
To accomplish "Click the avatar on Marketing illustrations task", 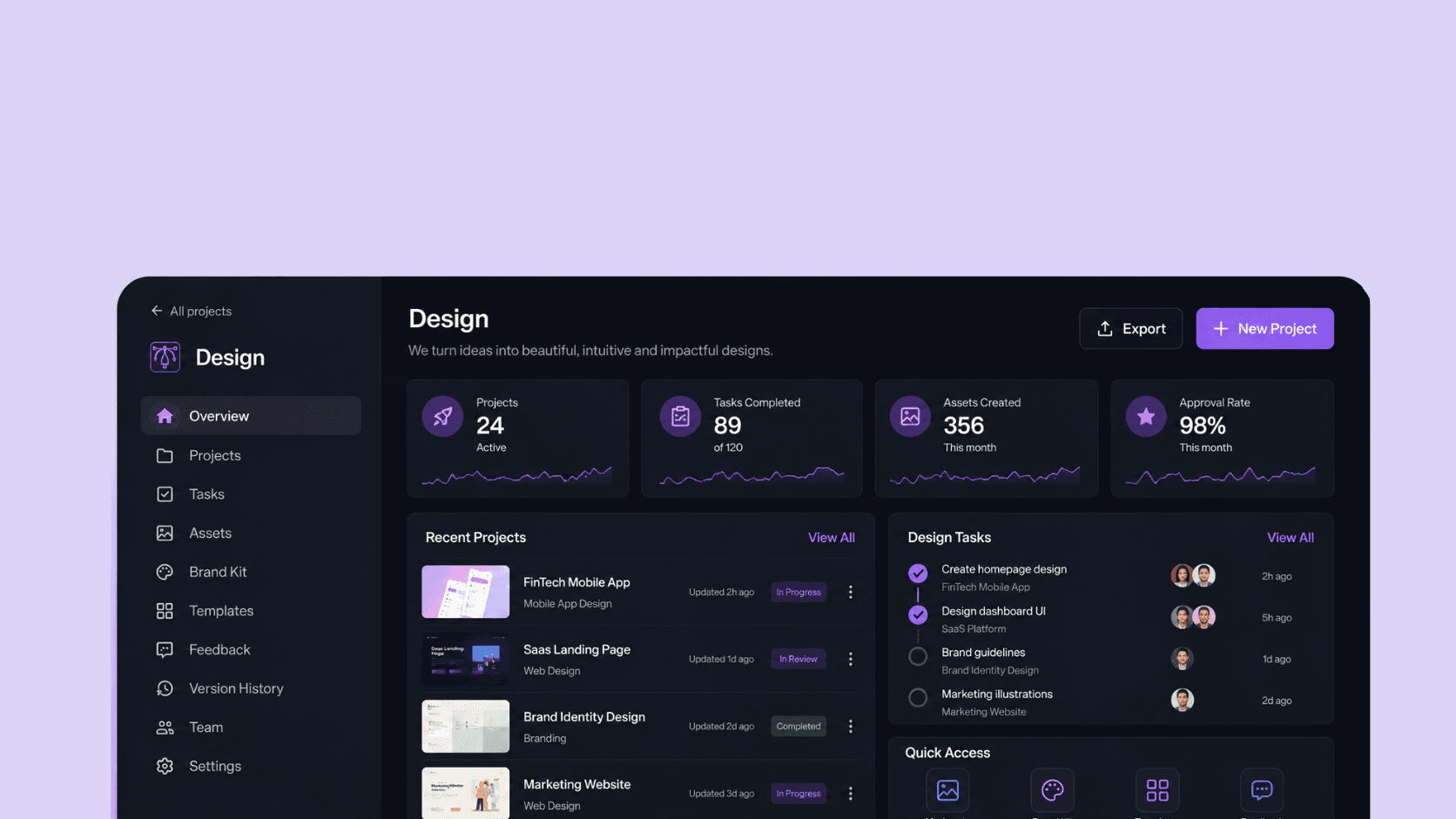I will point(1182,700).
